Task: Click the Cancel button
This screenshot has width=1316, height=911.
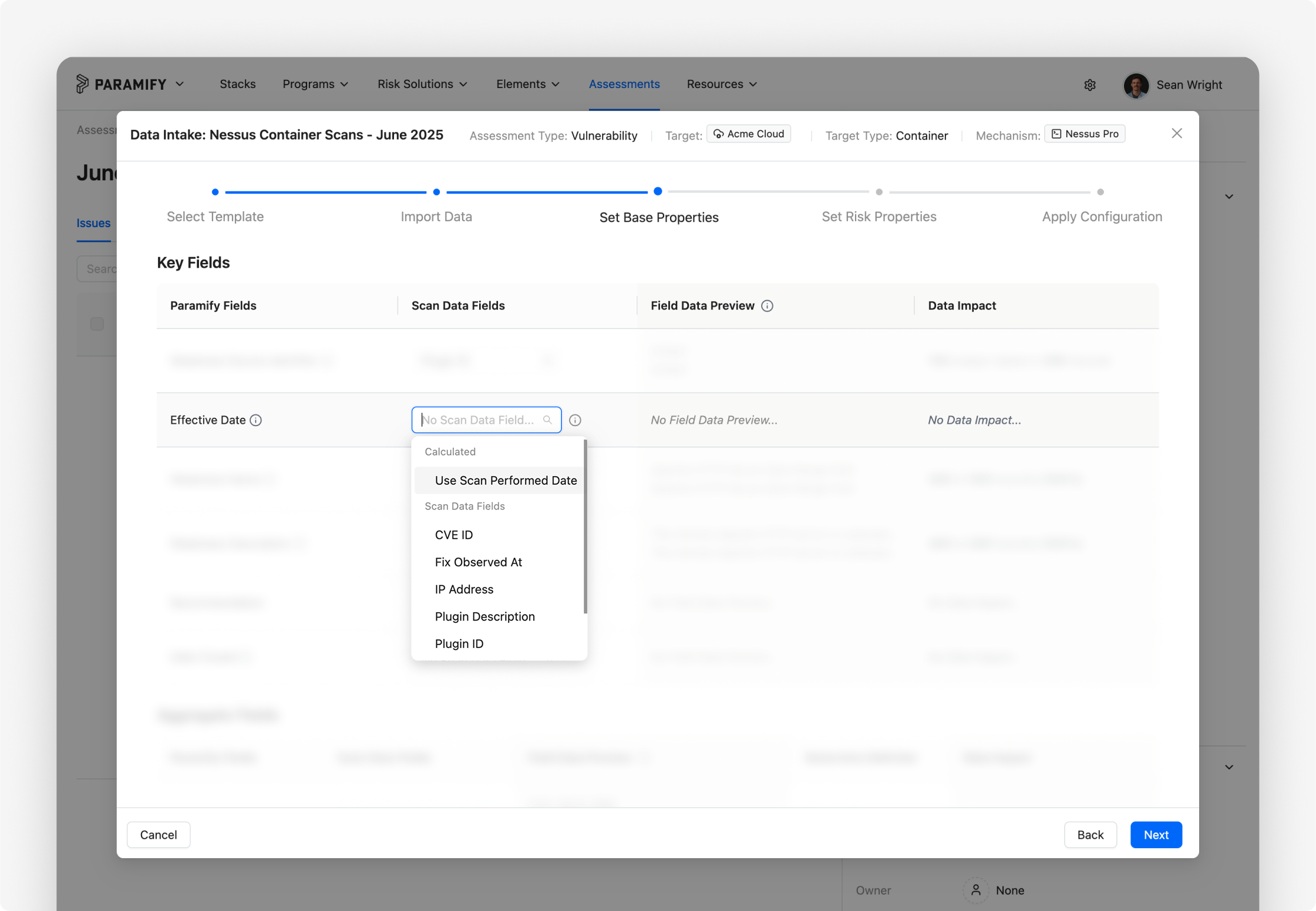Action: pyautogui.click(x=159, y=835)
